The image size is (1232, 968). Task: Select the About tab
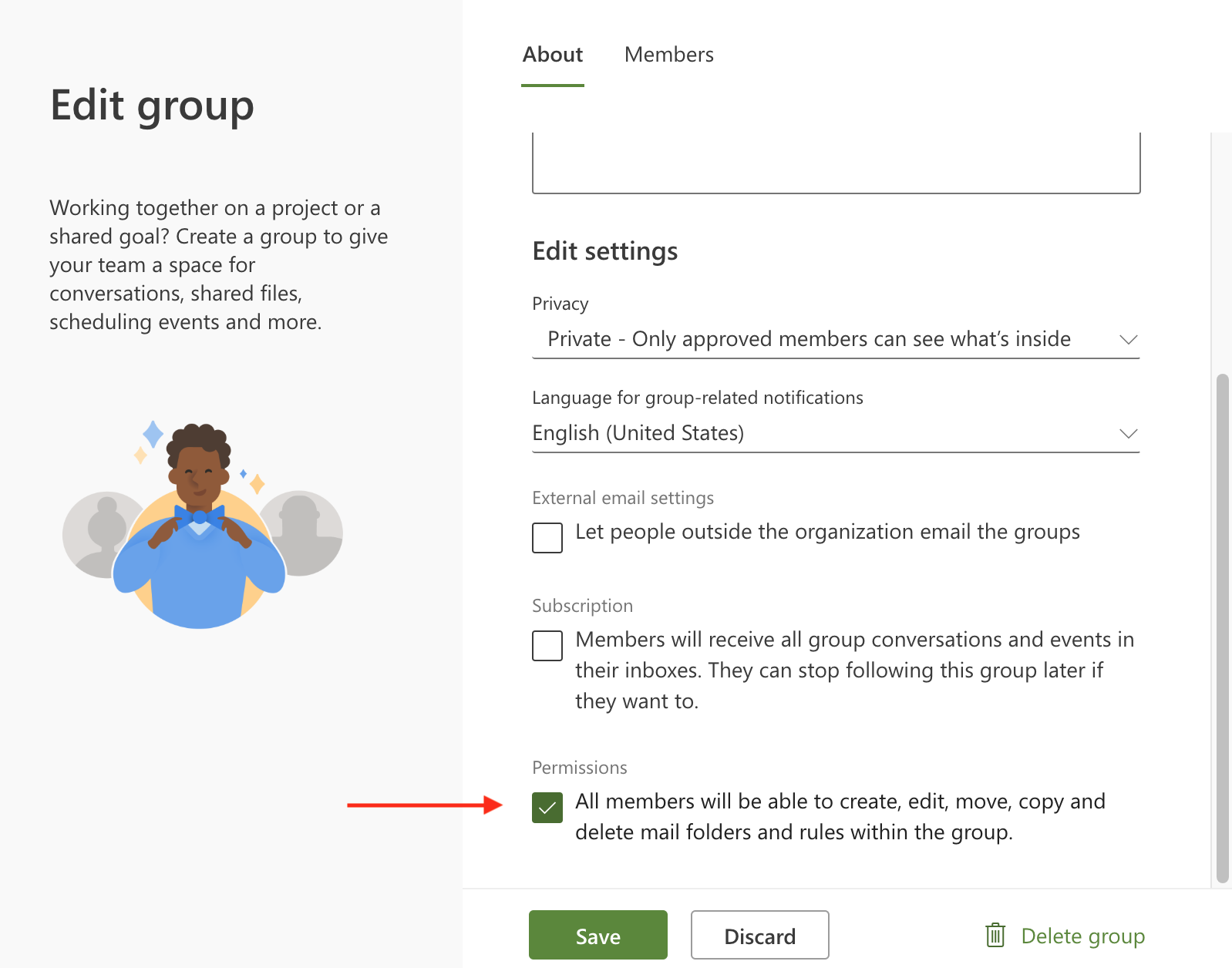point(553,55)
